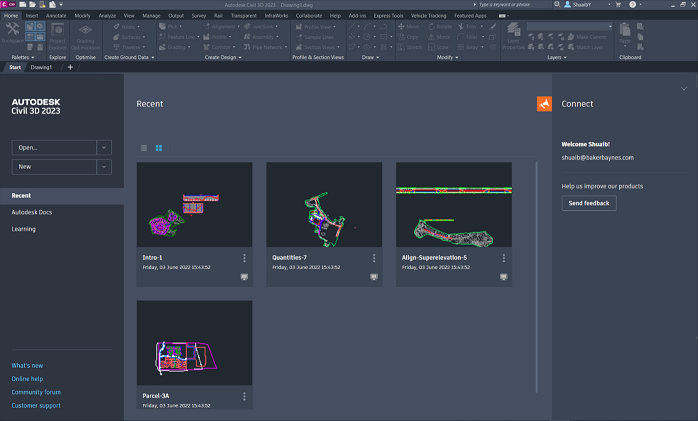Expand the New dropdown arrow

click(x=104, y=167)
